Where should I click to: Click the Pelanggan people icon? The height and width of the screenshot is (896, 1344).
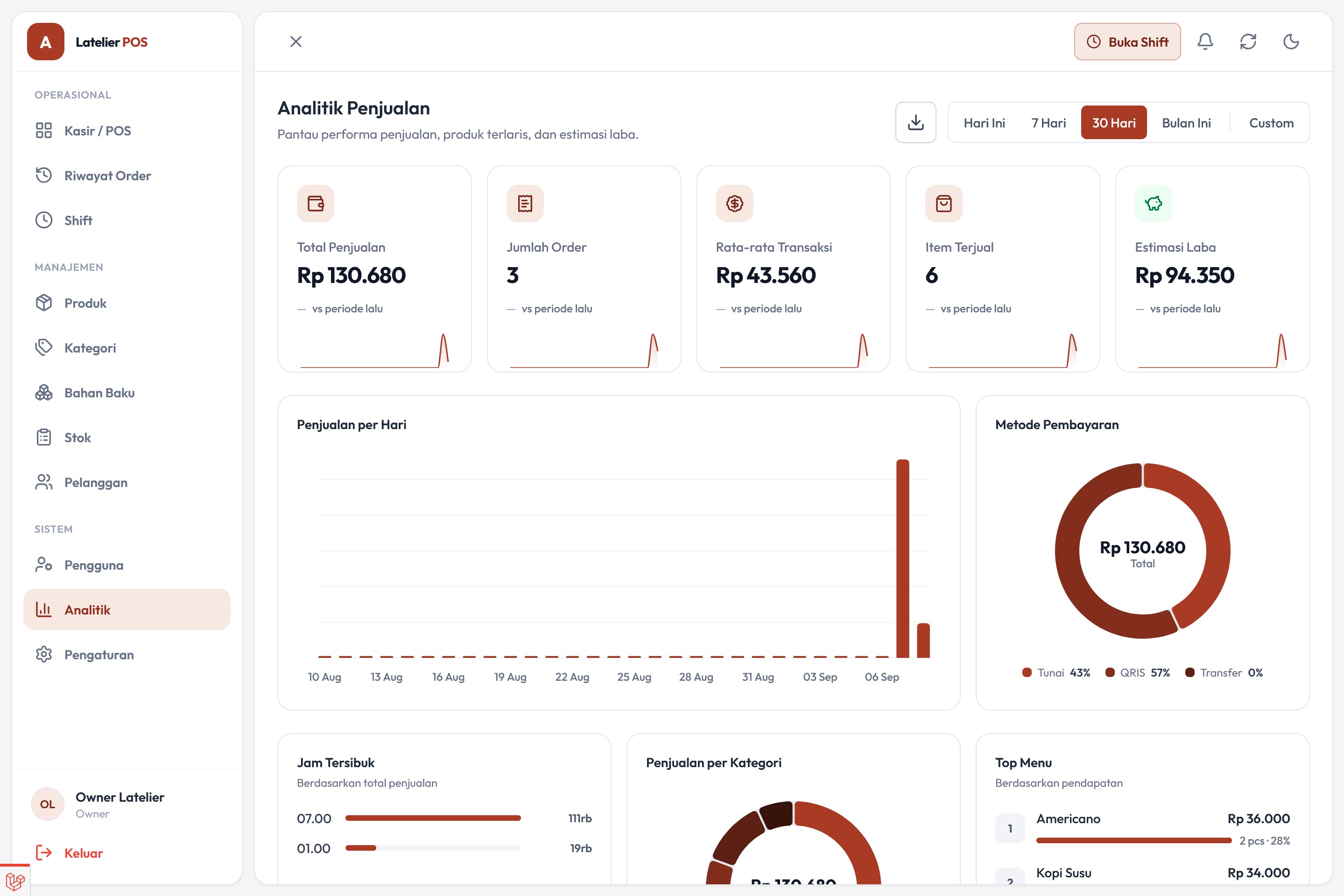click(44, 482)
